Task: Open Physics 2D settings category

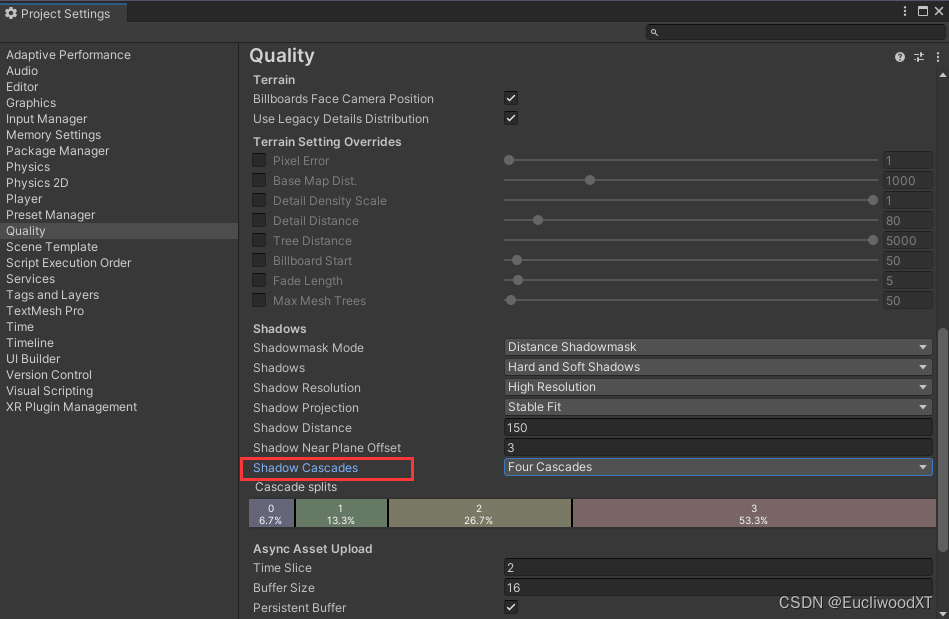Action: tap(37, 183)
